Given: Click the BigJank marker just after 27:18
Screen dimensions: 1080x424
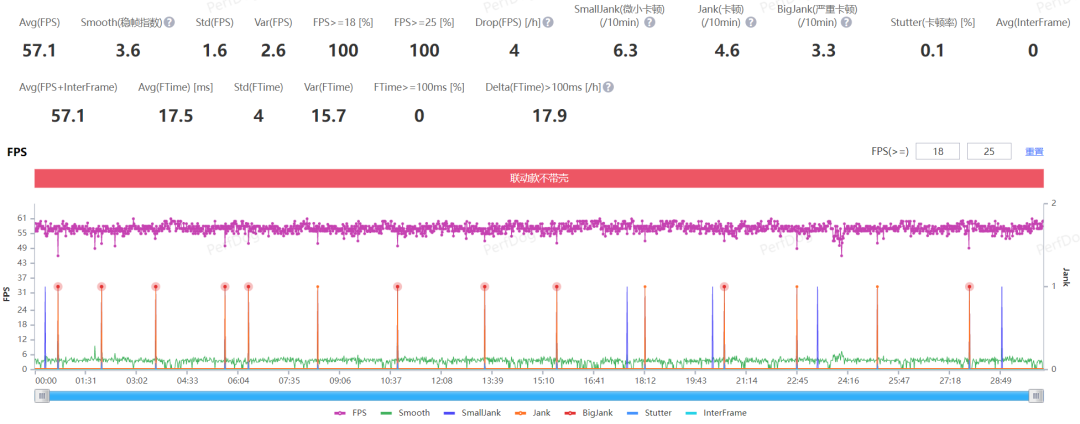Looking at the screenshot, I should pyautogui.click(x=969, y=286).
